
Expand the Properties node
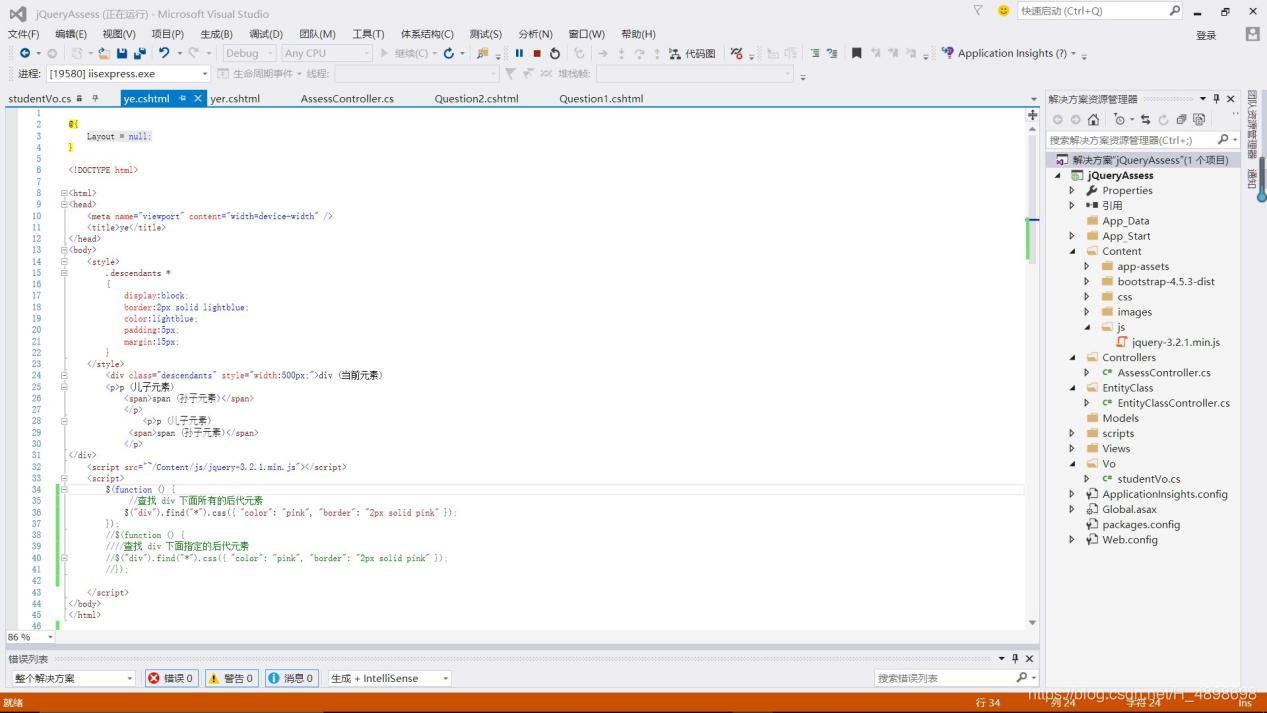pyautogui.click(x=1072, y=190)
